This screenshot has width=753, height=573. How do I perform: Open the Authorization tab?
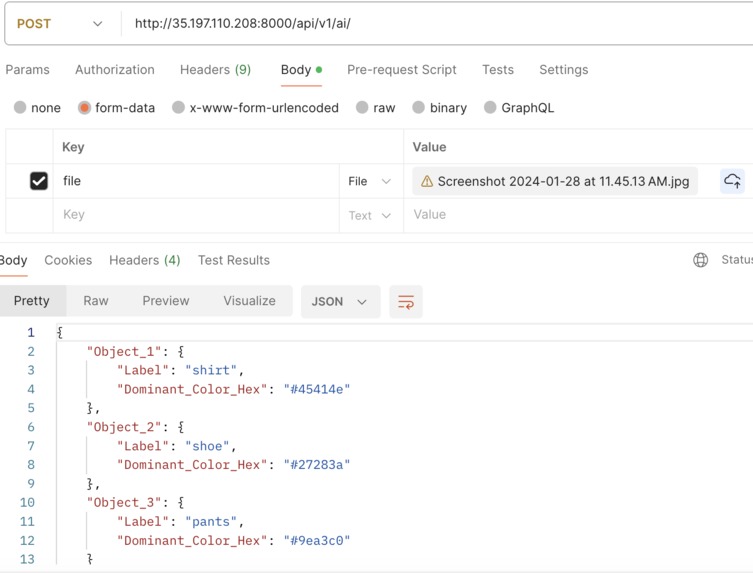(115, 70)
